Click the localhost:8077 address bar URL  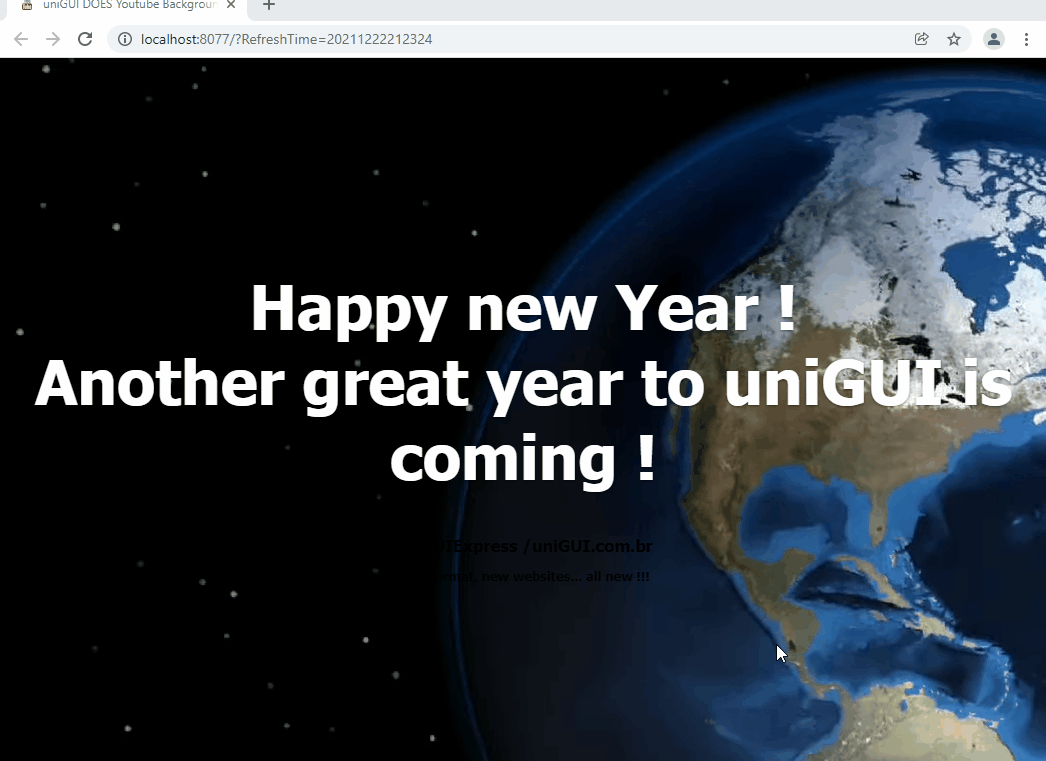click(x=286, y=39)
